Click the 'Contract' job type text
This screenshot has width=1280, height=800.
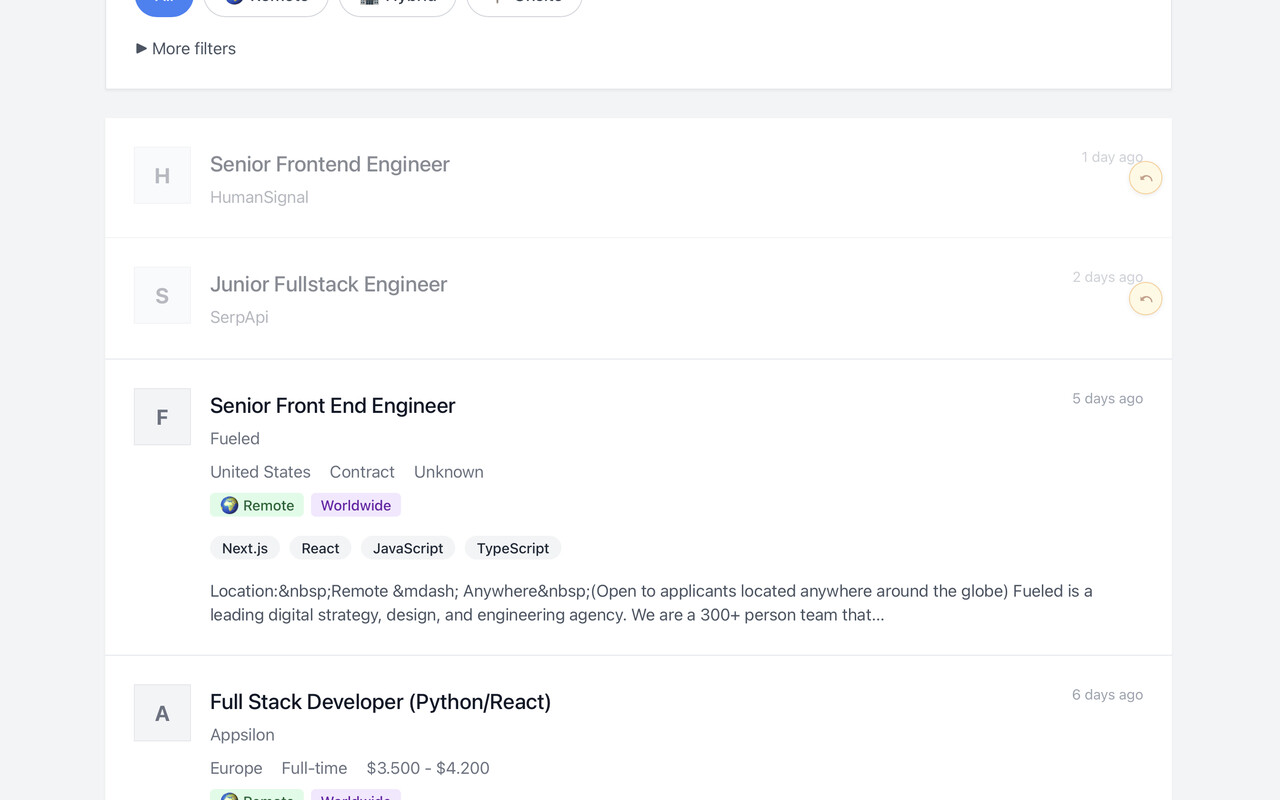[x=362, y=472]
